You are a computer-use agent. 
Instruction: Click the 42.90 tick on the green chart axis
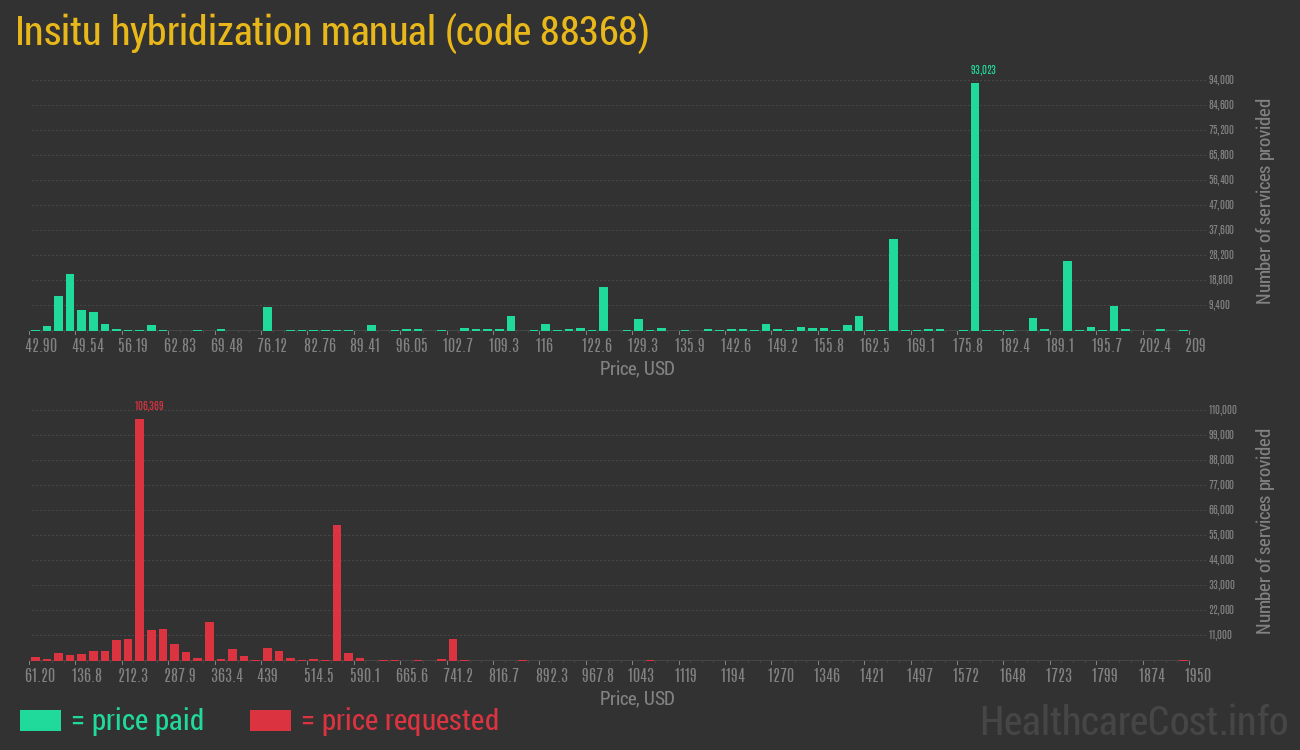coord(42,346)
